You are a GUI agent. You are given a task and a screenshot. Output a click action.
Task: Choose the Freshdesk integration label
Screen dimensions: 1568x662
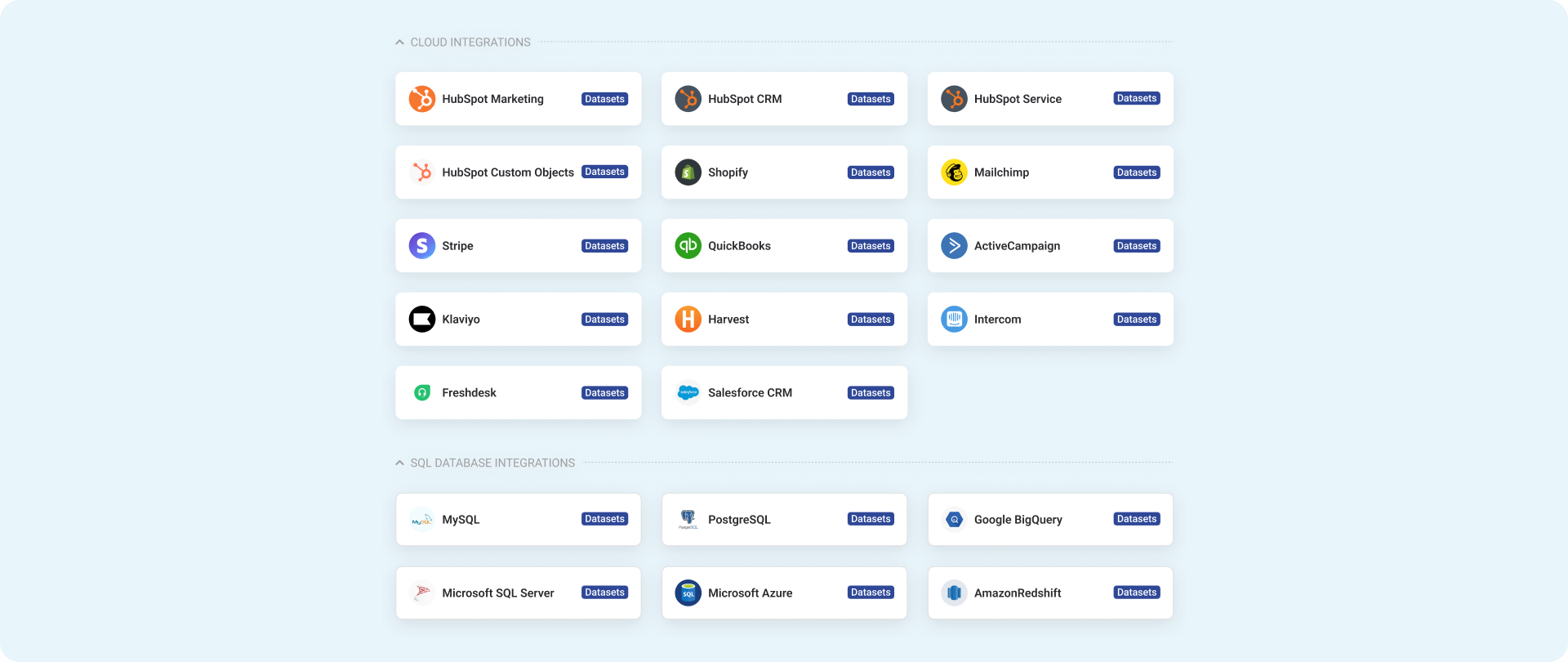coord(469,393)
